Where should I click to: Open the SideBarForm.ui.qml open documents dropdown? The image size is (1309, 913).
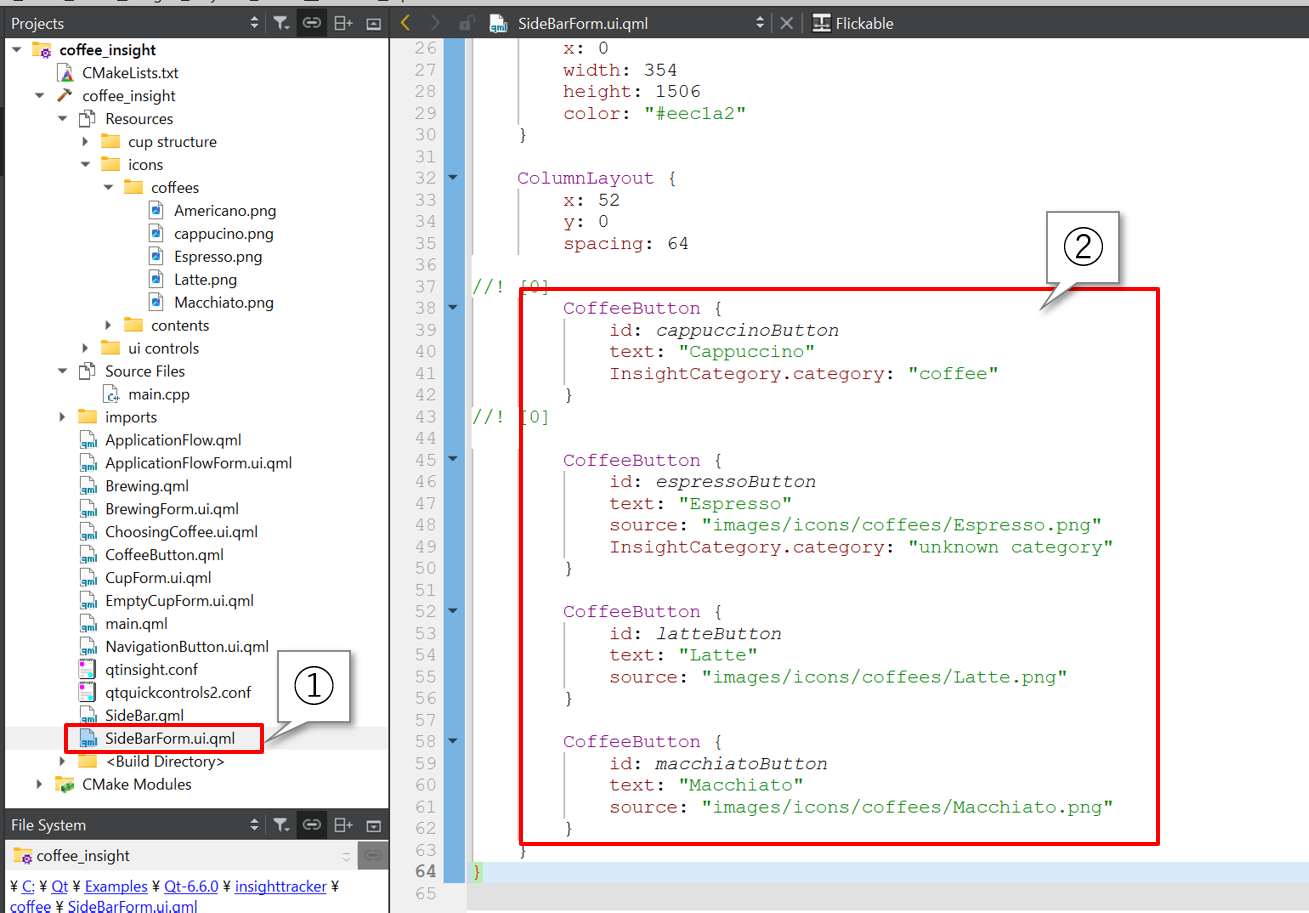click(x=760, y=23)
